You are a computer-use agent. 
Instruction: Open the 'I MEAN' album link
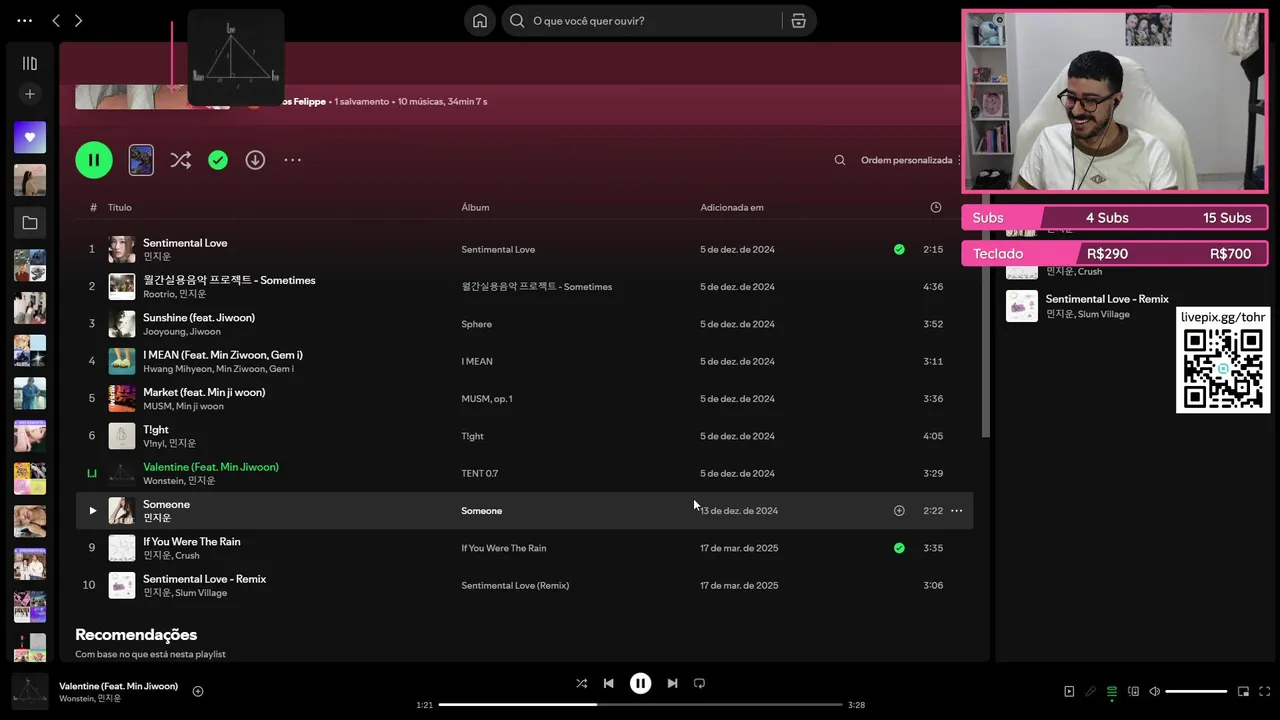tap(477, 361)
